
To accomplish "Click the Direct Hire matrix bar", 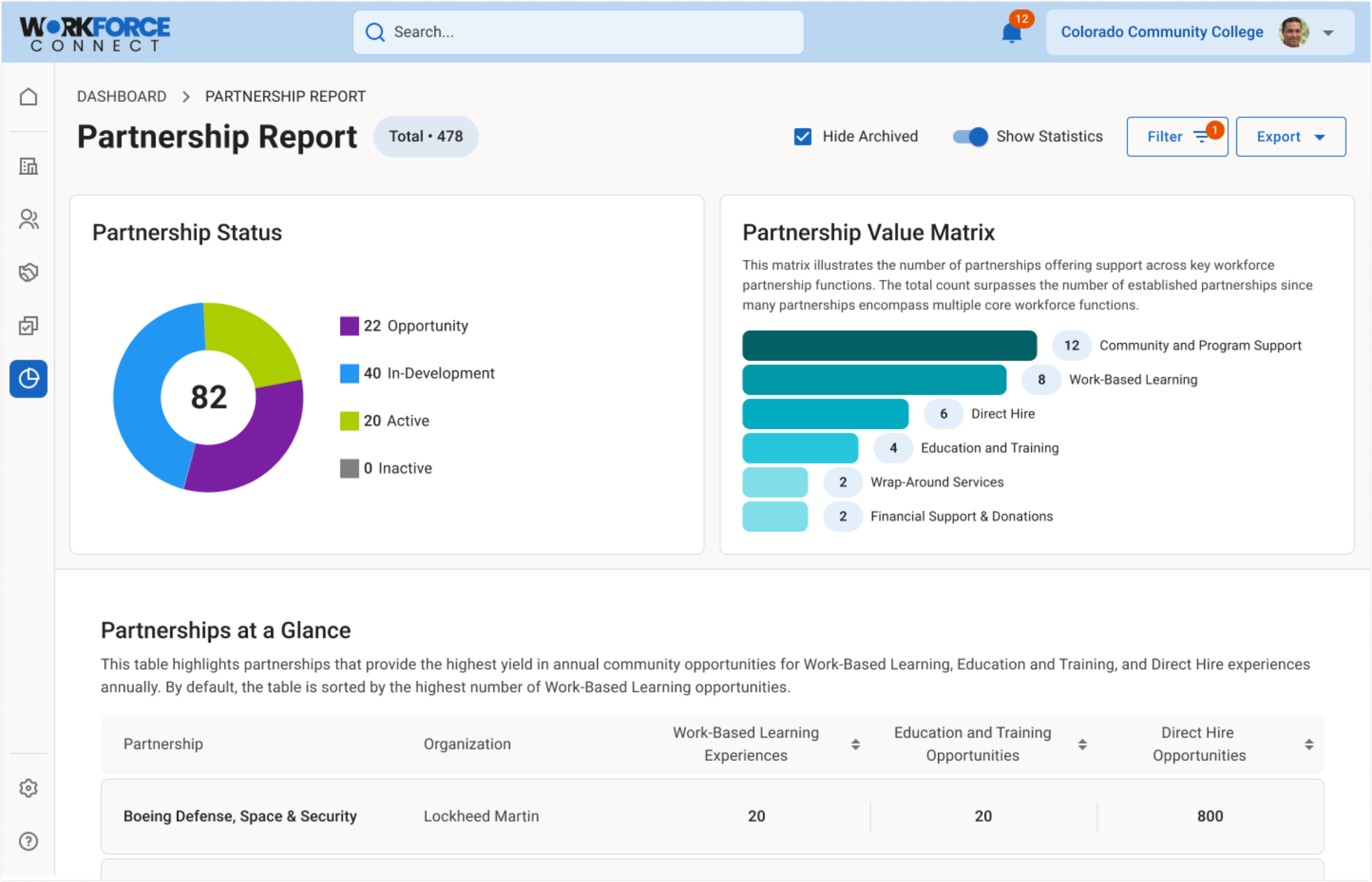I will pyautogui.click(x=825, y=414).
